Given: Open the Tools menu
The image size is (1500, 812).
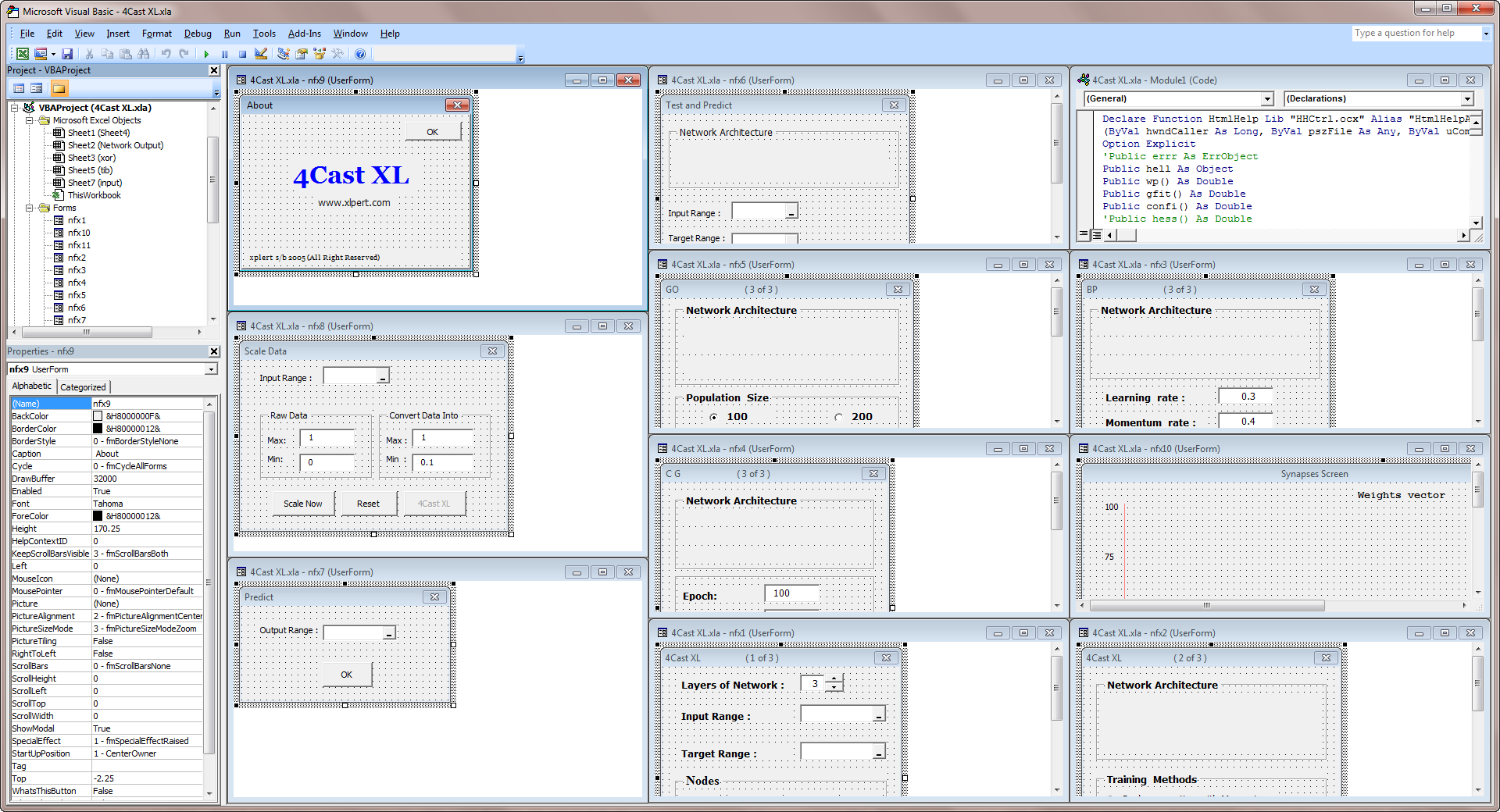Looking at the screenshot, I should (264, 34).
